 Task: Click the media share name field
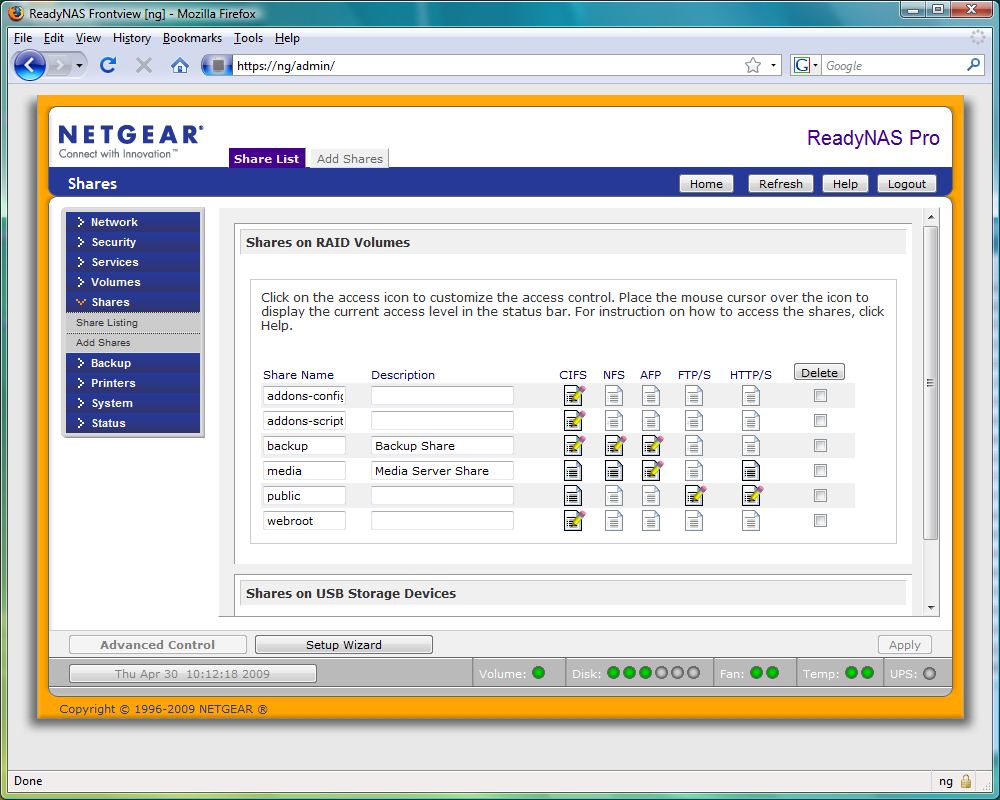click(x=304, y=471)
